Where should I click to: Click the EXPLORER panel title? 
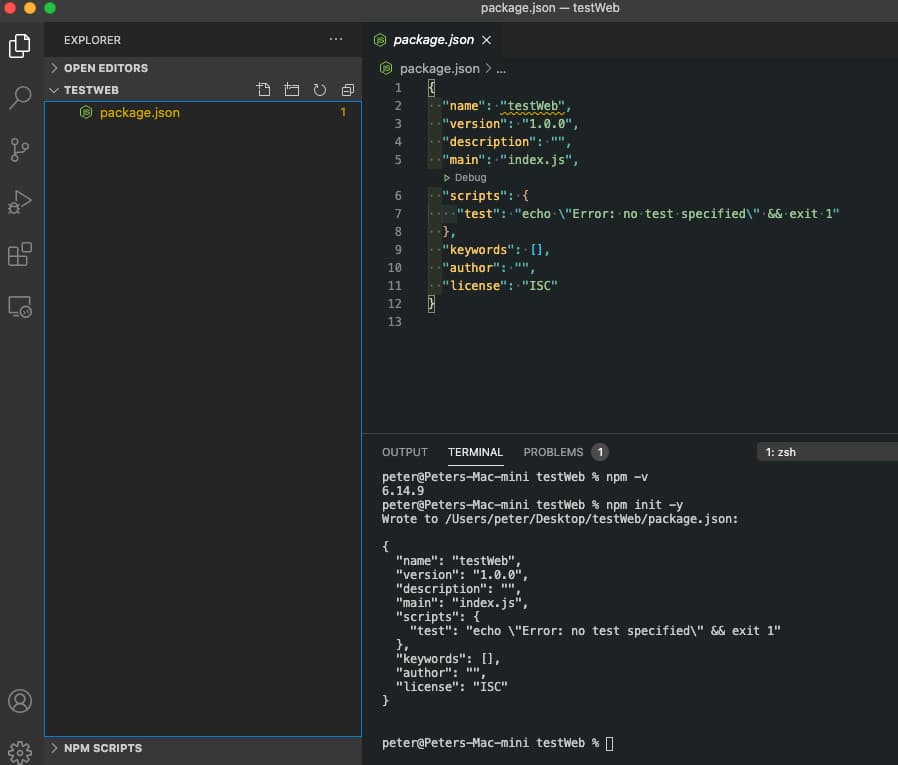click(92, 40)
